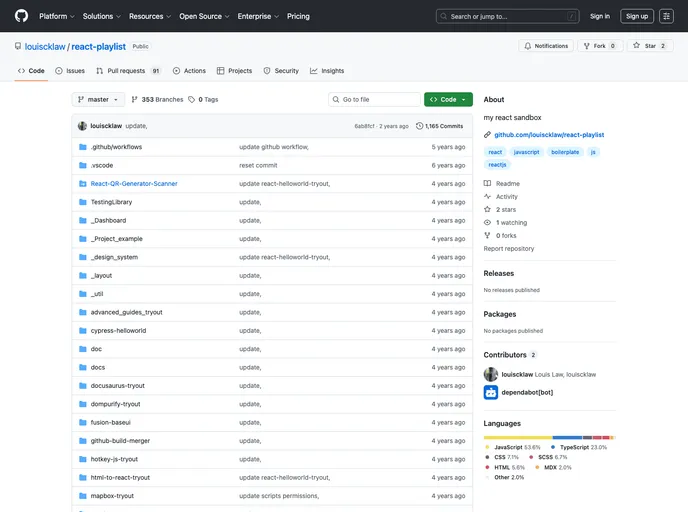The image size is (688, 512).
Task: Open the .github/workflows folder
Action: pos(116,147)
